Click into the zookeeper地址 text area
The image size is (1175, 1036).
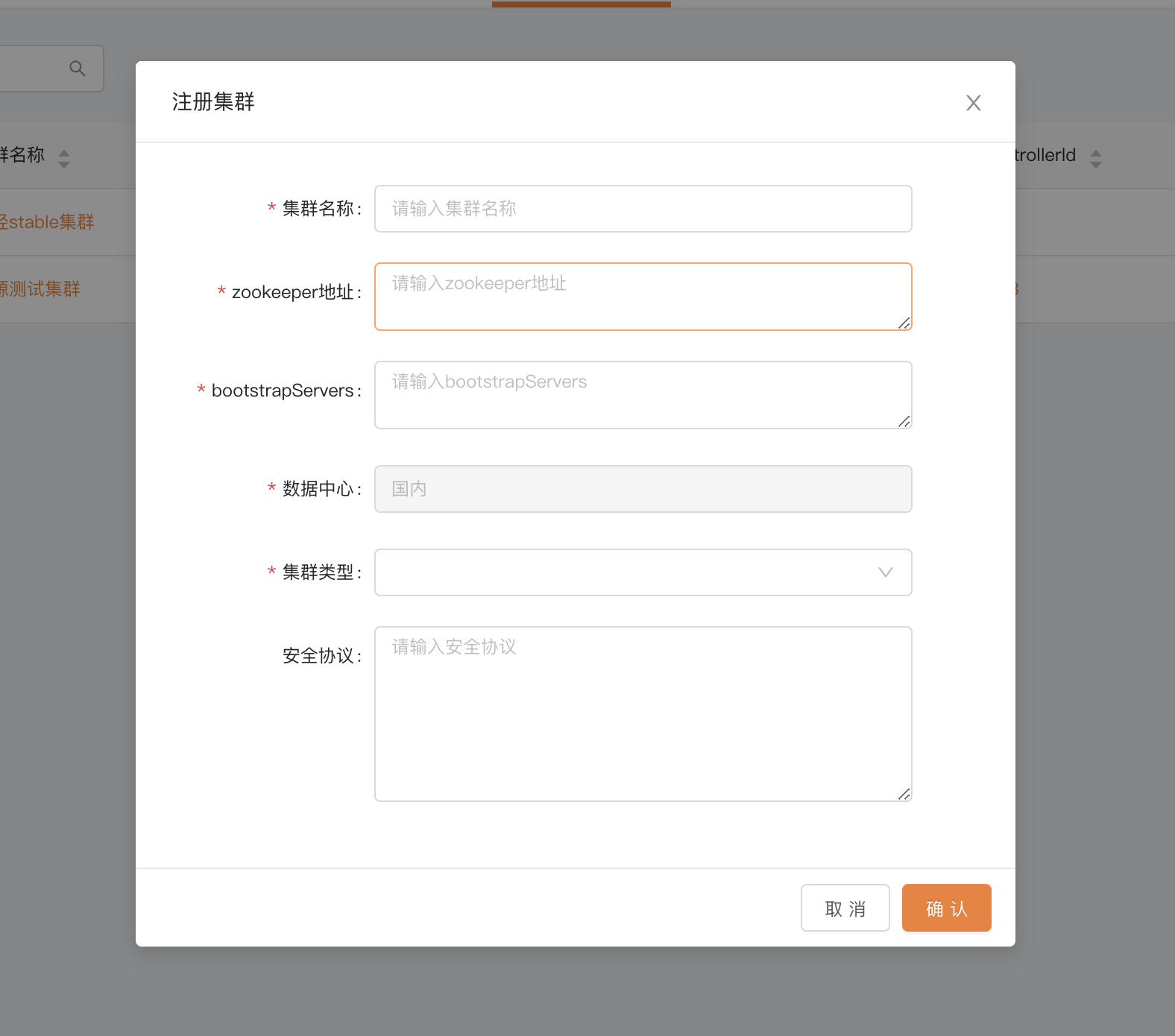coord(643,297)
